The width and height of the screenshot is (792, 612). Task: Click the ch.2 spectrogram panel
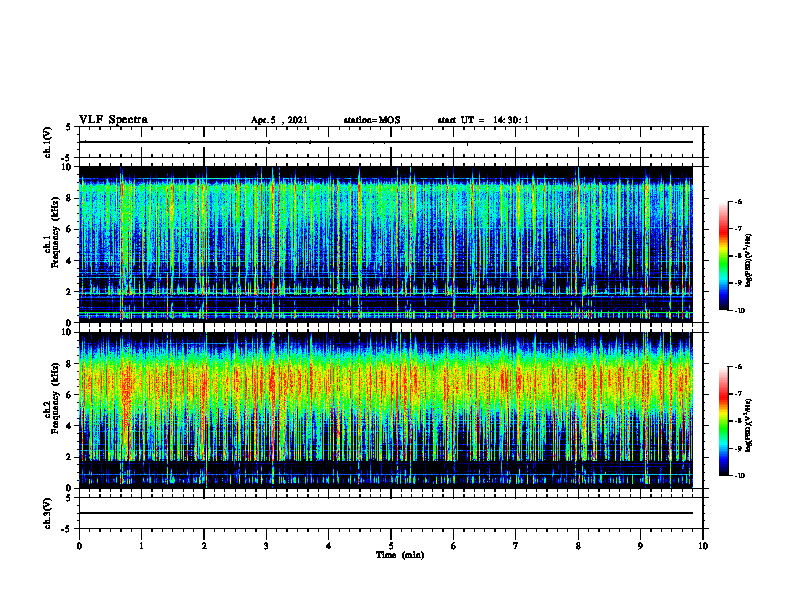tap(386, 410)
